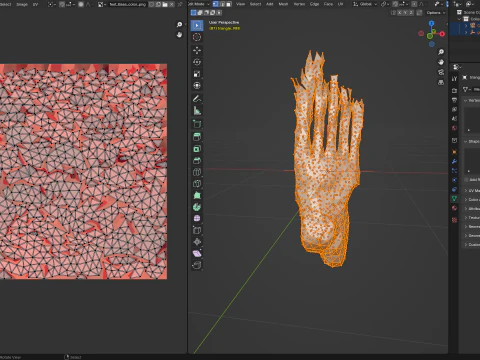Select the Annotate pencil tool
The width and height of the screenshot is (480, 360).
pos(197,99)
